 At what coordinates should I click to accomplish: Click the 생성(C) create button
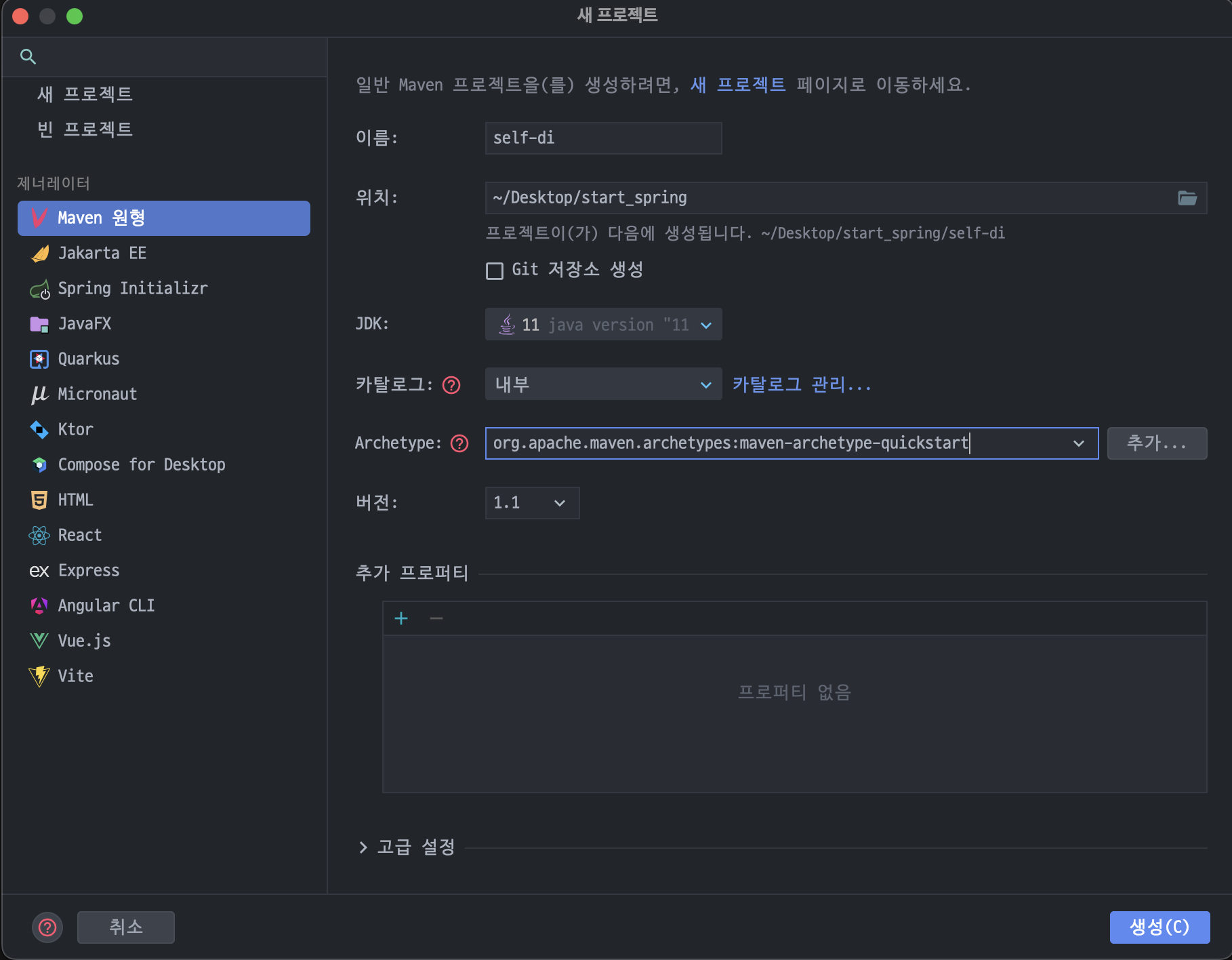point(1159,927)
